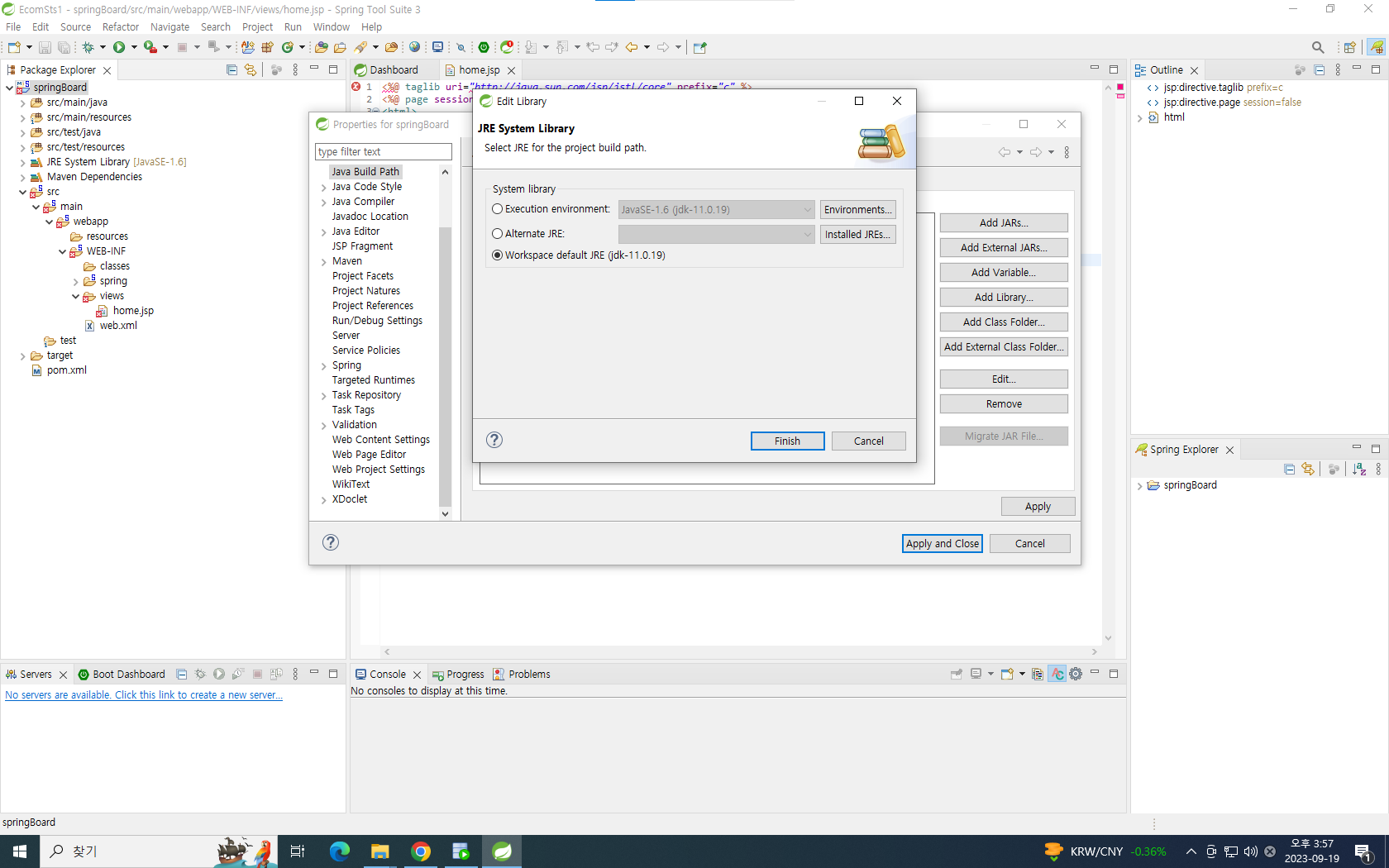
Task: Click the Windows Start button
Action: [x=20, y=851]
